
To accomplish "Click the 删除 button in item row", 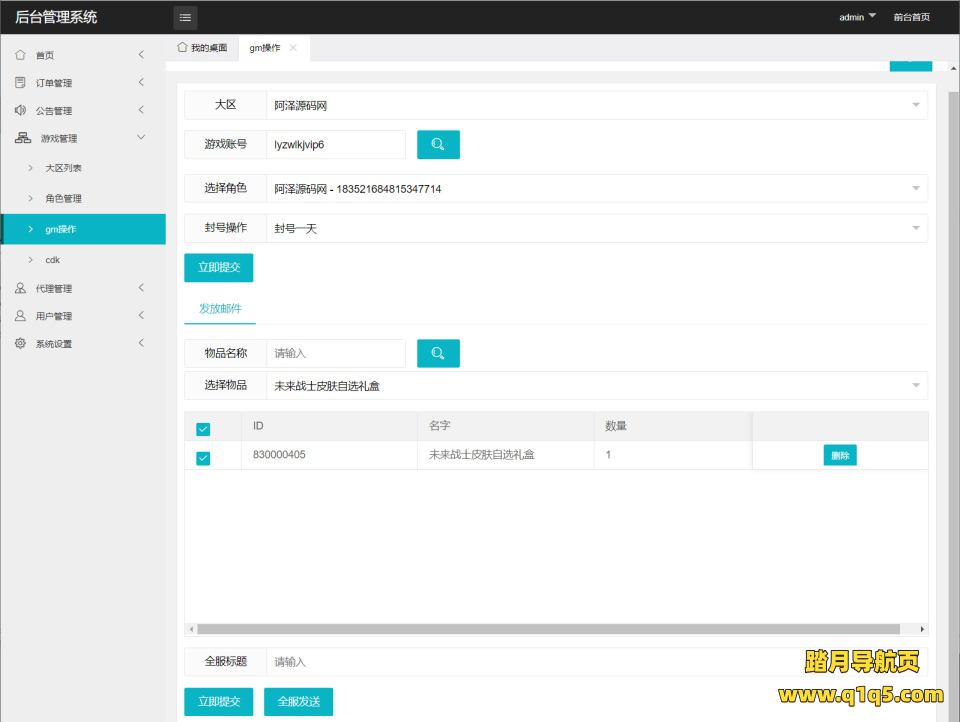I will (x=840, y=455).
